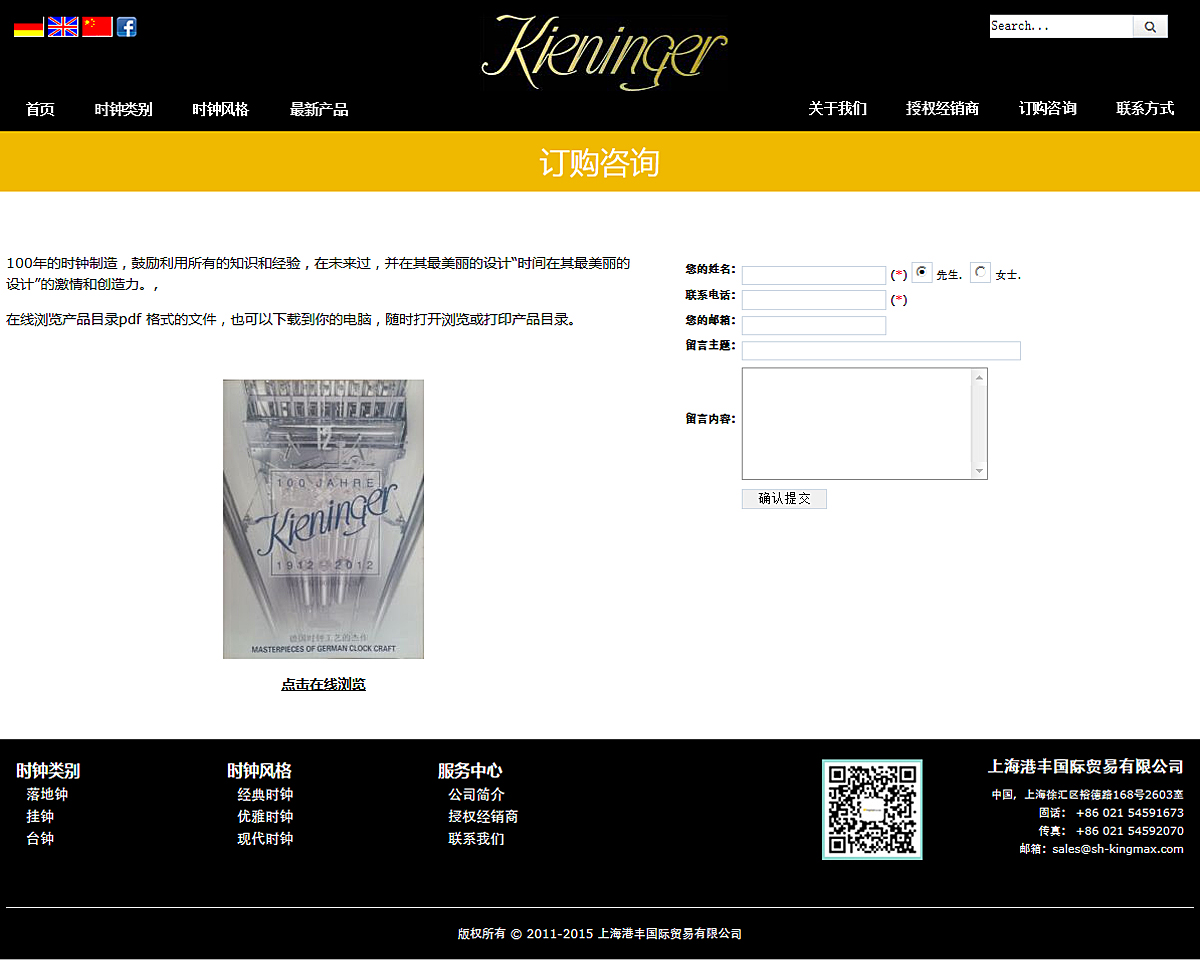Select the 女士 radio button
This screenshot has width=1200, height=960.
pyautogui.click(x=981, y=272)
